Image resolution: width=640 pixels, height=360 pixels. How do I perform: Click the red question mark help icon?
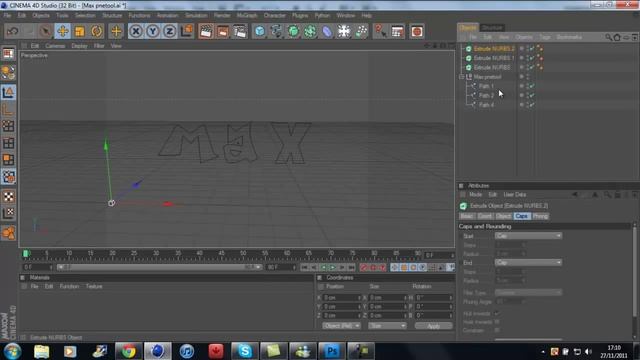coord(380,31)
